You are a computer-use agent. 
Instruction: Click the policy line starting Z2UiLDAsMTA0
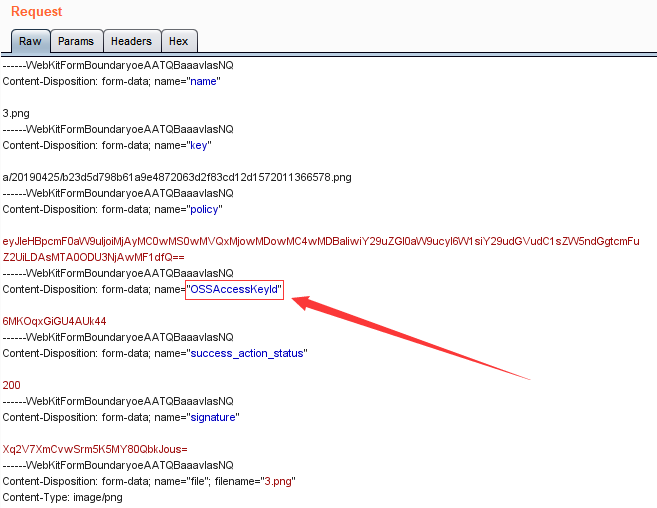click(x=93, y=257)
